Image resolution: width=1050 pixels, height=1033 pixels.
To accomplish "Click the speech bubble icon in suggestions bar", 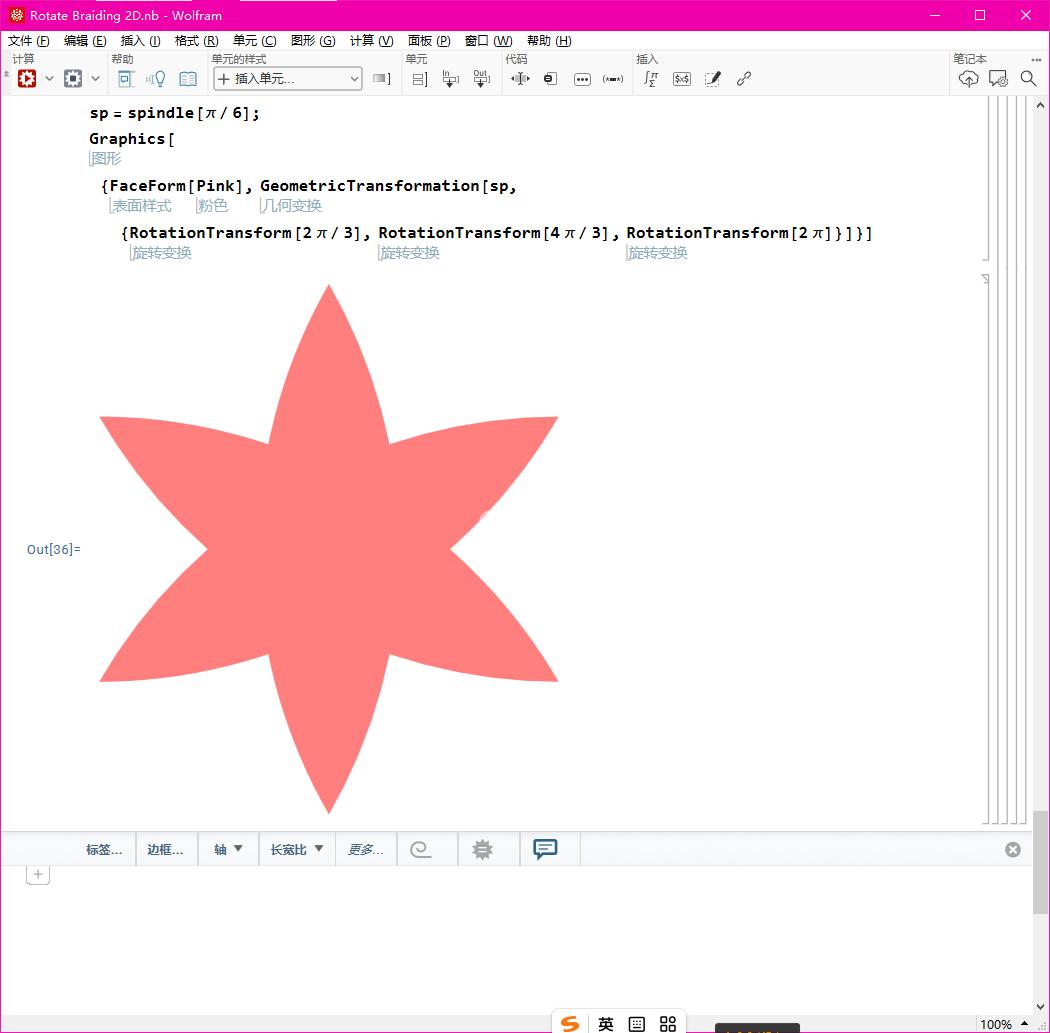I will coord(545,849).
